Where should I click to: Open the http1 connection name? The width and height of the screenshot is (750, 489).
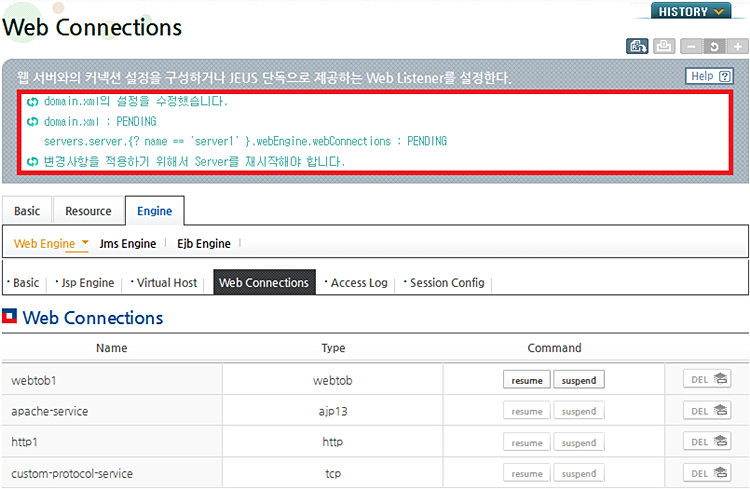click(24, 442)
